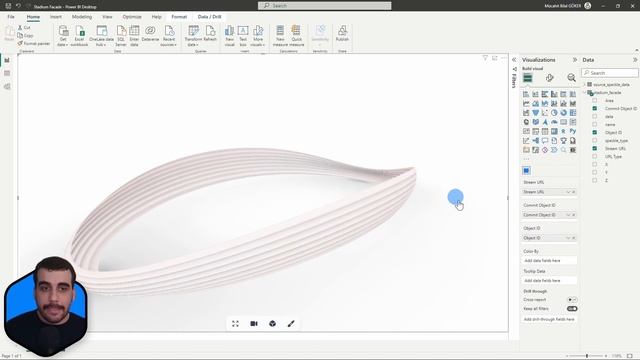640x360 pixels.
Task: Open Excel workbook data source
Action: (79, 36)
